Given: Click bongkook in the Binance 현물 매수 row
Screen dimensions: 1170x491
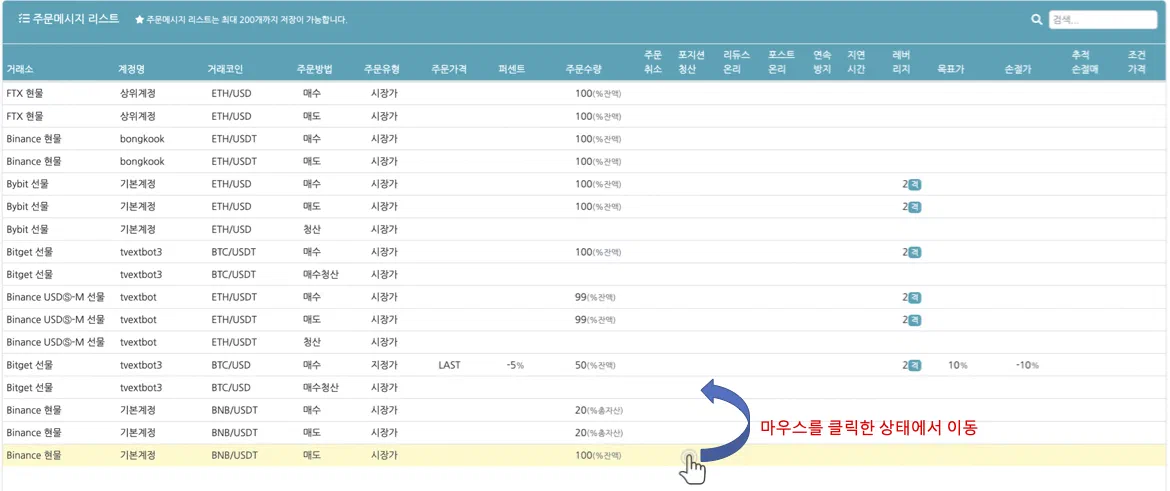Looking at the screenshot, I should click(142, 139).
